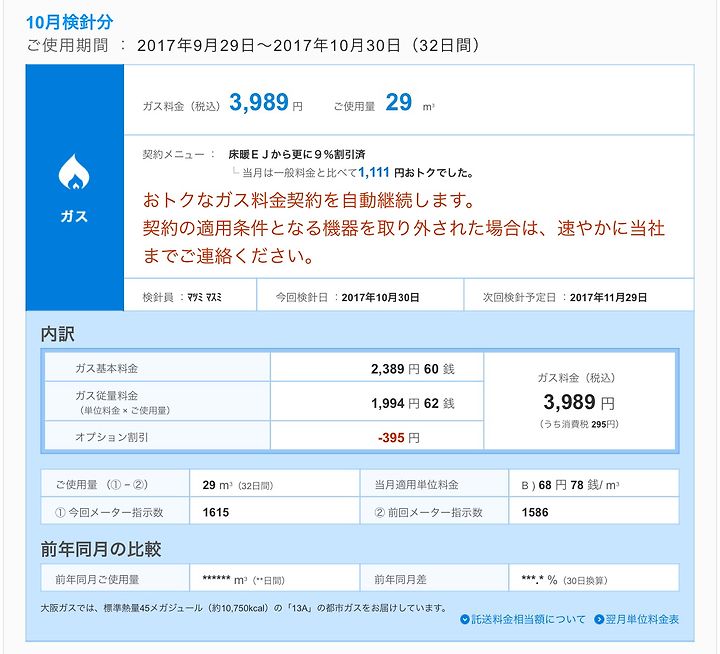
Task: Click arrow icon beside 託送料金相当額について
Action: [465, 619]
